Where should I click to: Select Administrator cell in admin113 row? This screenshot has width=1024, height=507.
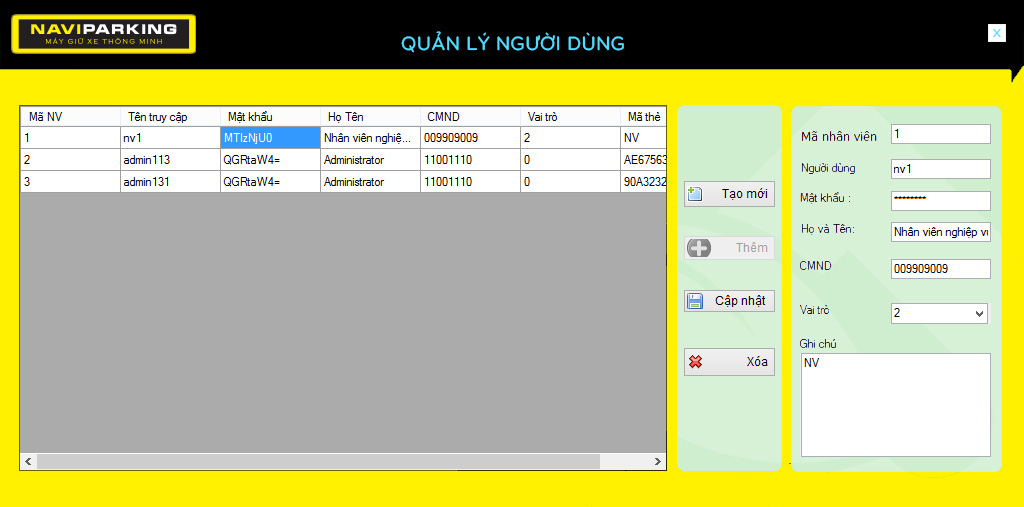tap(370, 160)
